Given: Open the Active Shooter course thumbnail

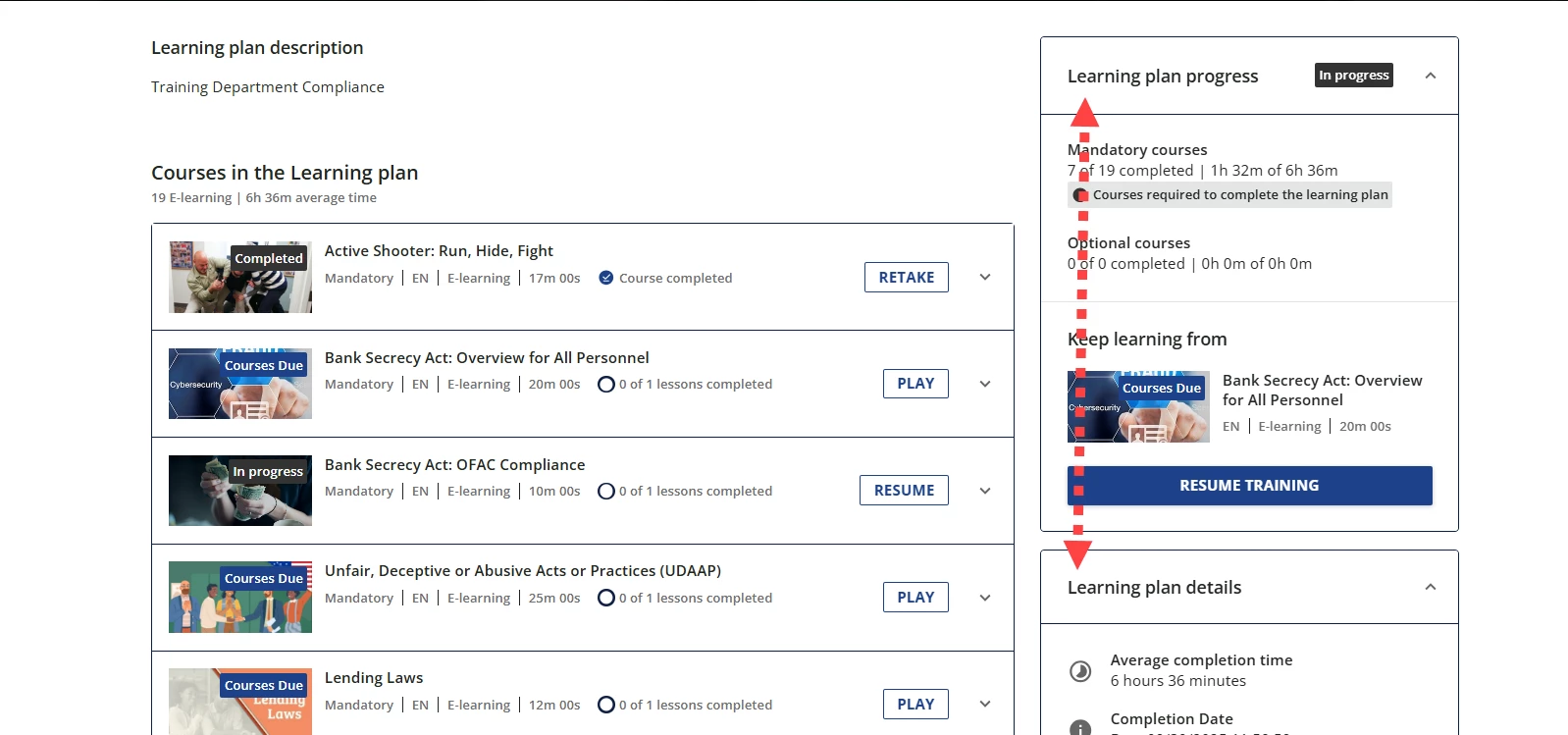Looking at the screenshot, I should [x=240, y=278].
